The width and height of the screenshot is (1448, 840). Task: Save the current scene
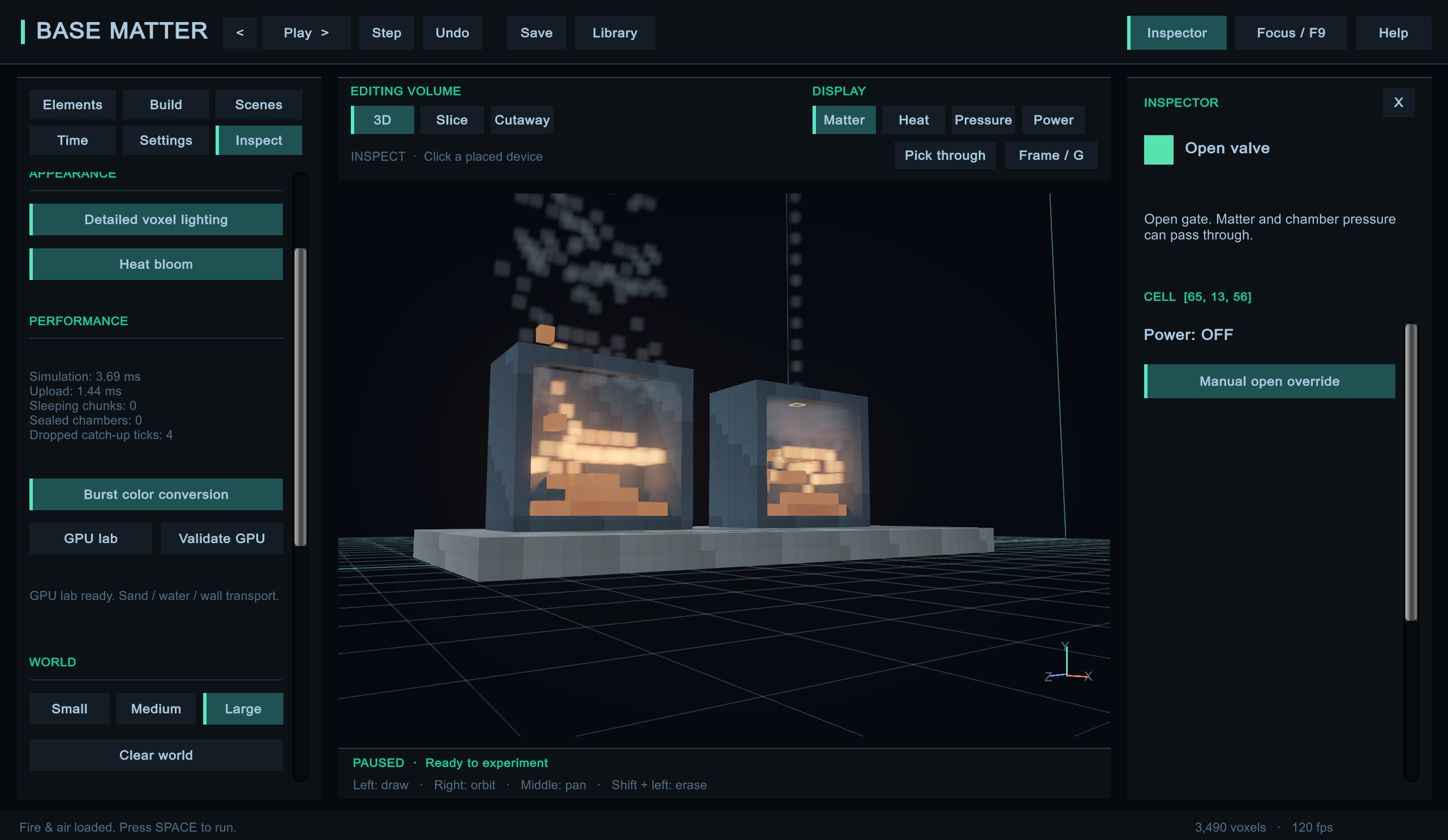pos(536,33)
